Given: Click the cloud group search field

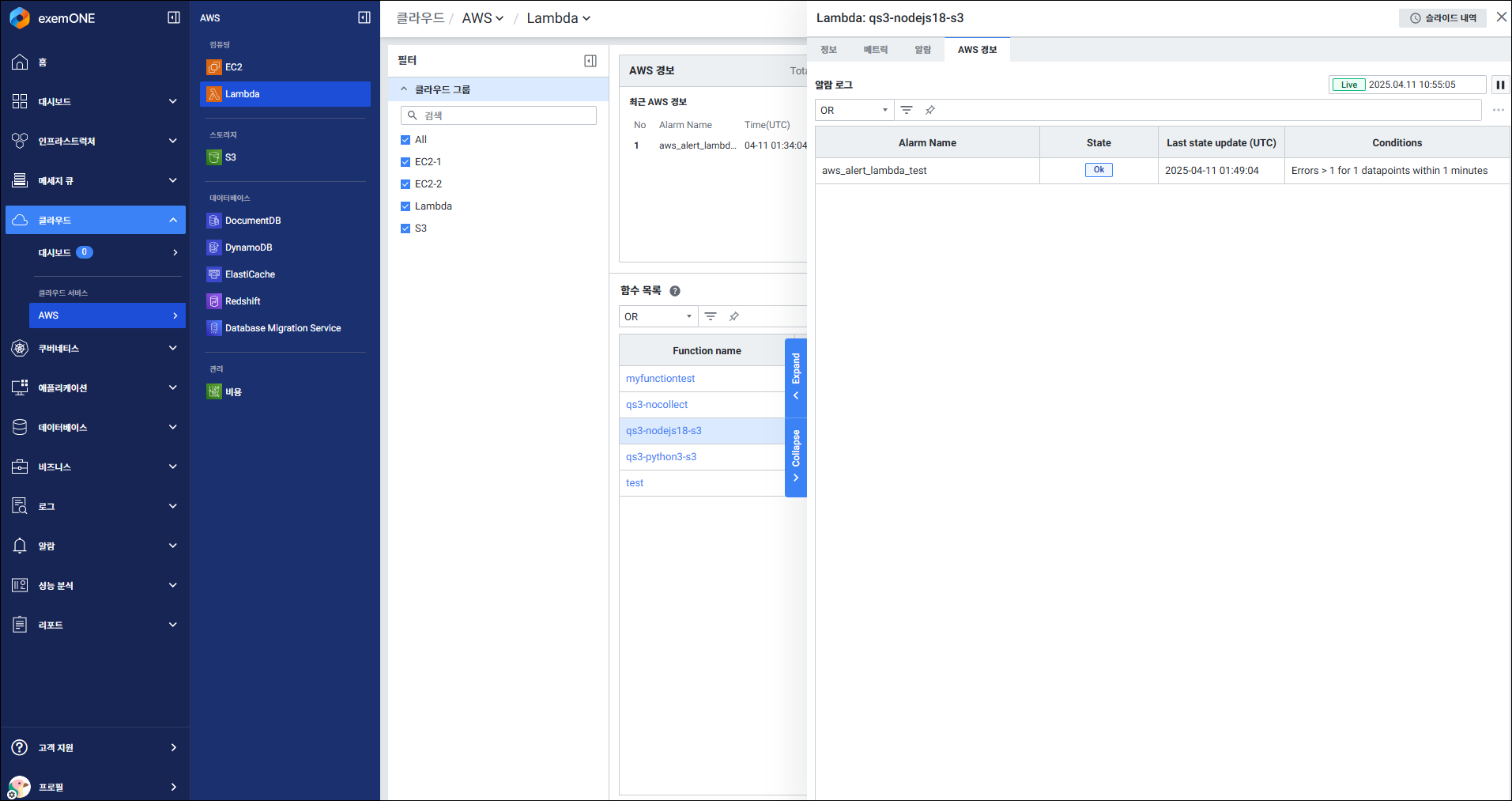Looking at the screenshot, I should pyautogui.click(x=506, y=115).
